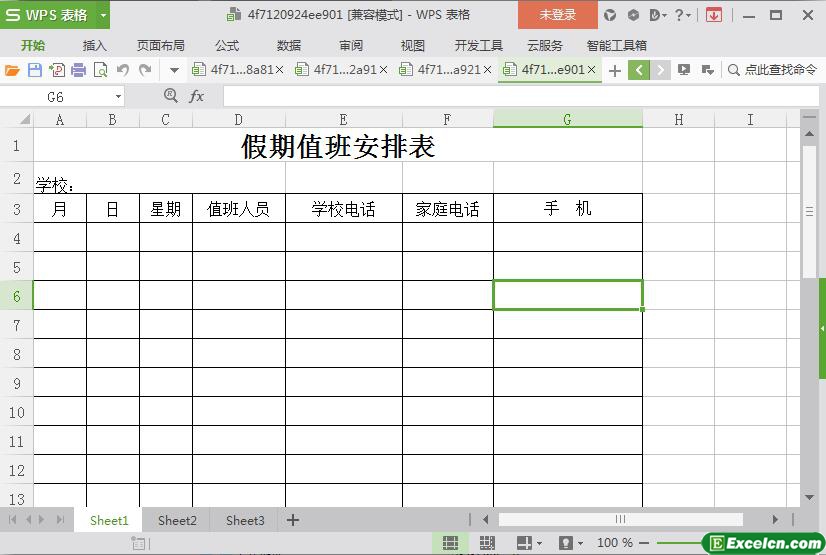The width and height of the screenshot is (826, 555).
Task: Switch to the Sheet3 tab
Action: [x=245, y=520]
